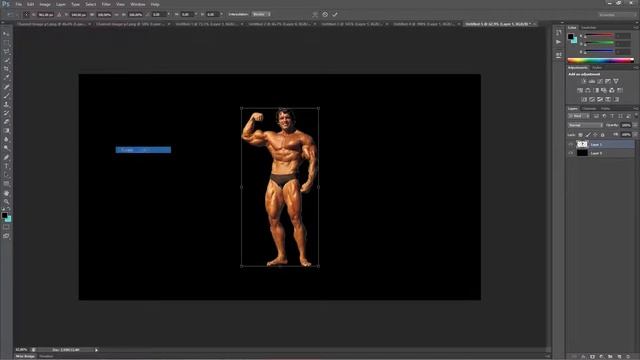This screenshot has height=360, width=640.
Task: Open the Normal blend mode dropdown
Action: click(x=585, y=125)
